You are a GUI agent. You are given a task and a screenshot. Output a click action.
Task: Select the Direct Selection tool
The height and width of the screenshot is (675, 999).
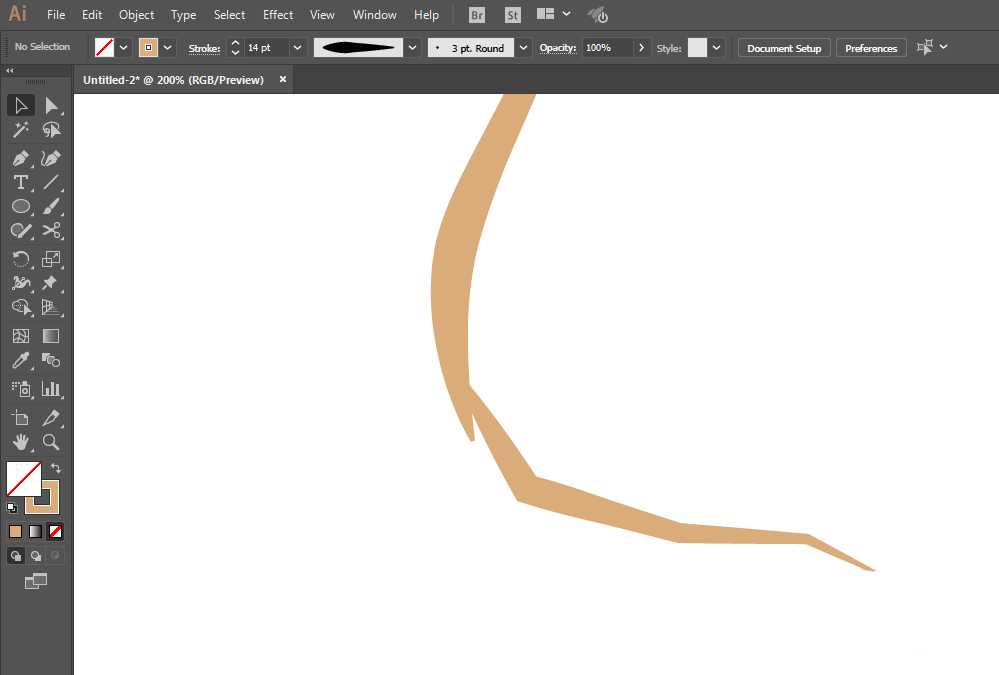pyautogui.click(x=51, y=105)
